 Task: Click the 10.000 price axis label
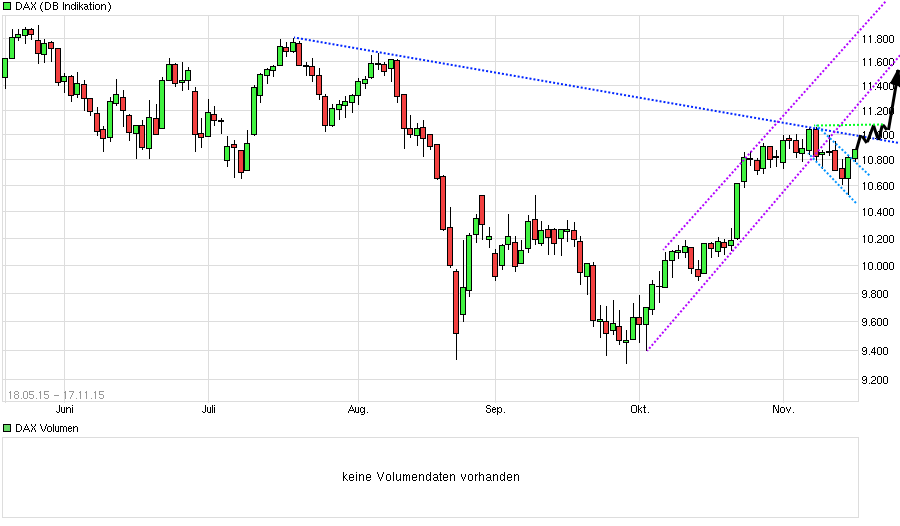point(877,266)
